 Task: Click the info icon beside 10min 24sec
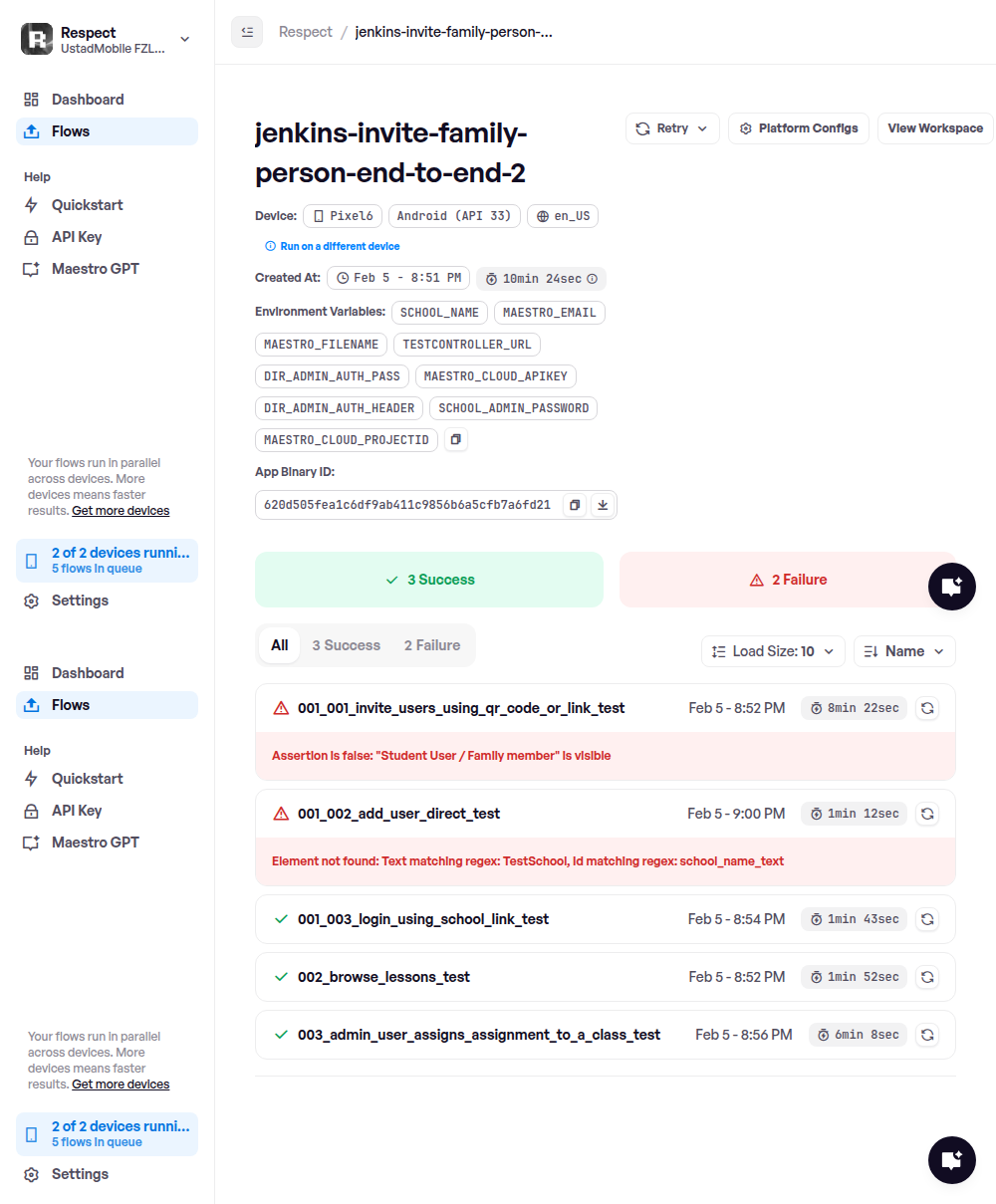coord(593,279)
